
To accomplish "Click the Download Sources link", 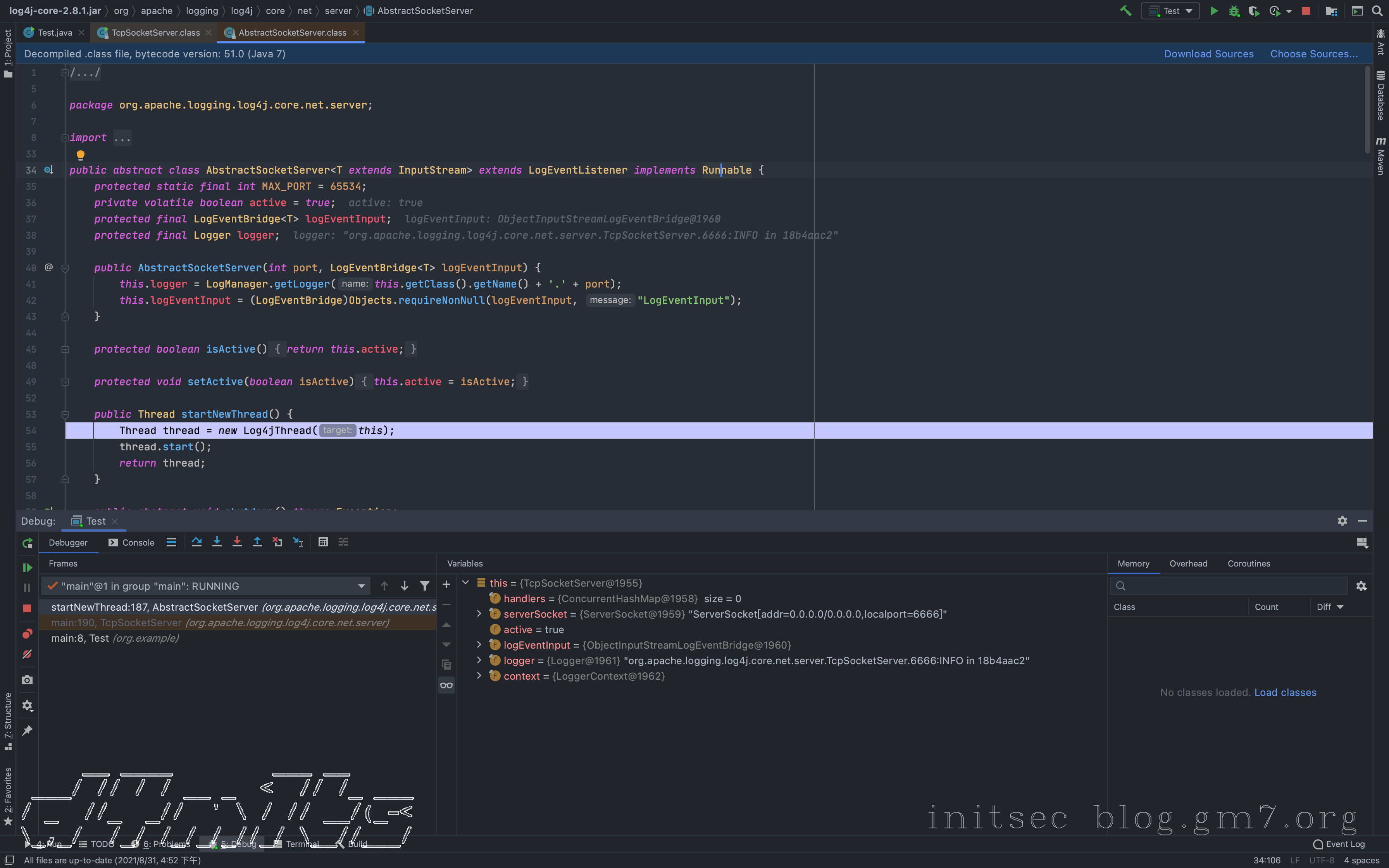I will coord(1208,54).
